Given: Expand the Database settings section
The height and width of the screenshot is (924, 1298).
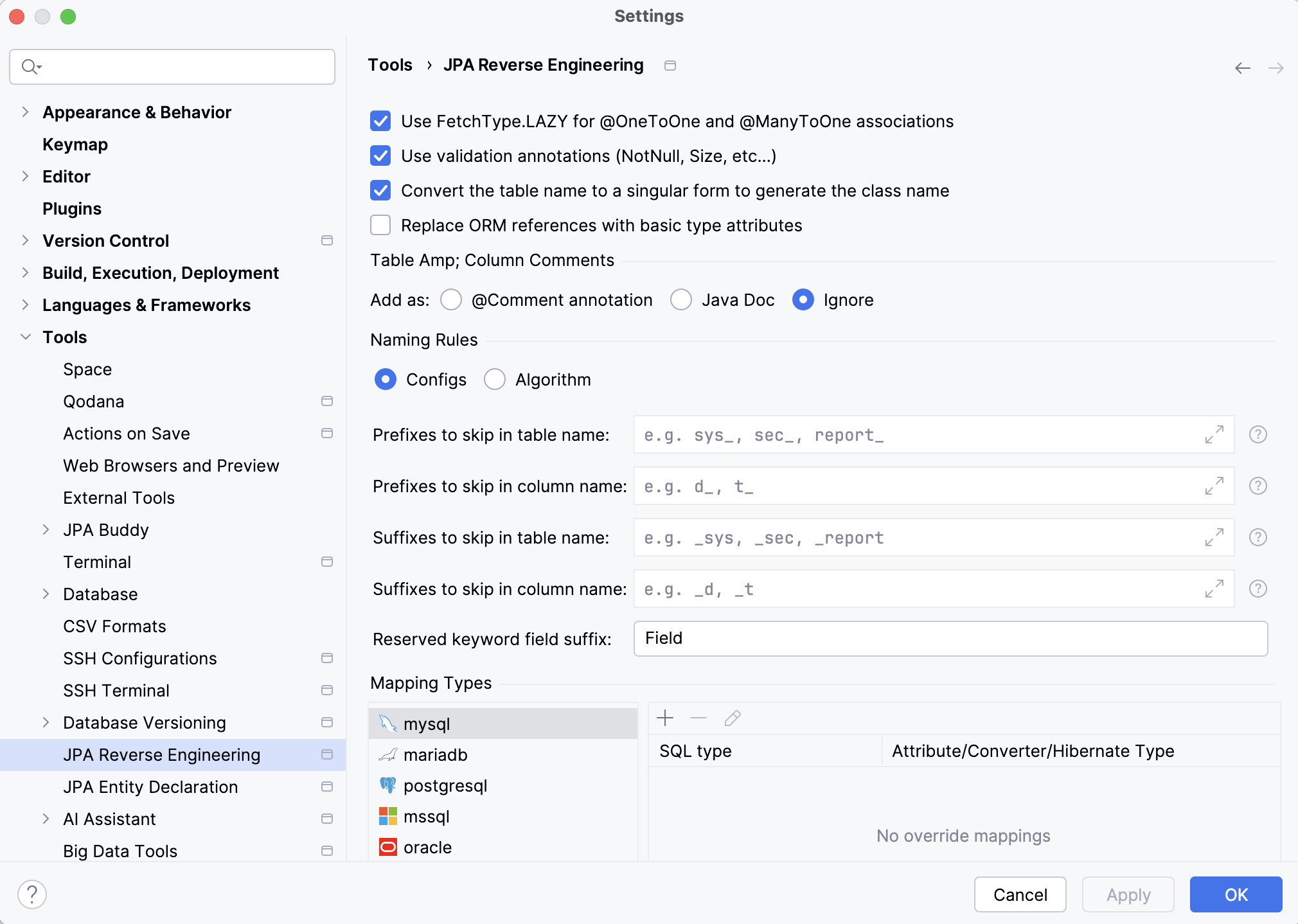Looking at the screenshot, I should click(46, 594).
